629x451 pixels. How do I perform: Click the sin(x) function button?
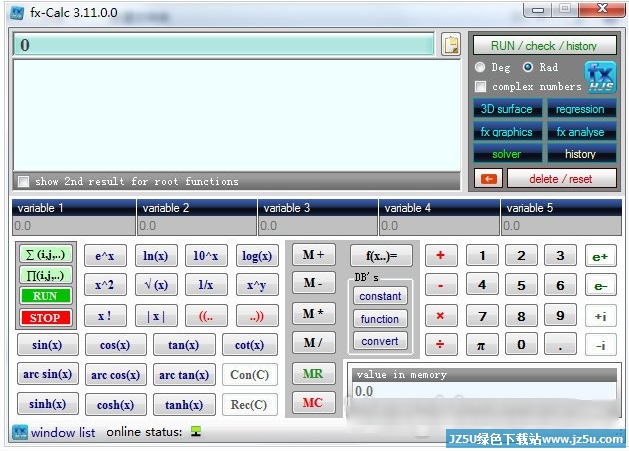[47, 345]
